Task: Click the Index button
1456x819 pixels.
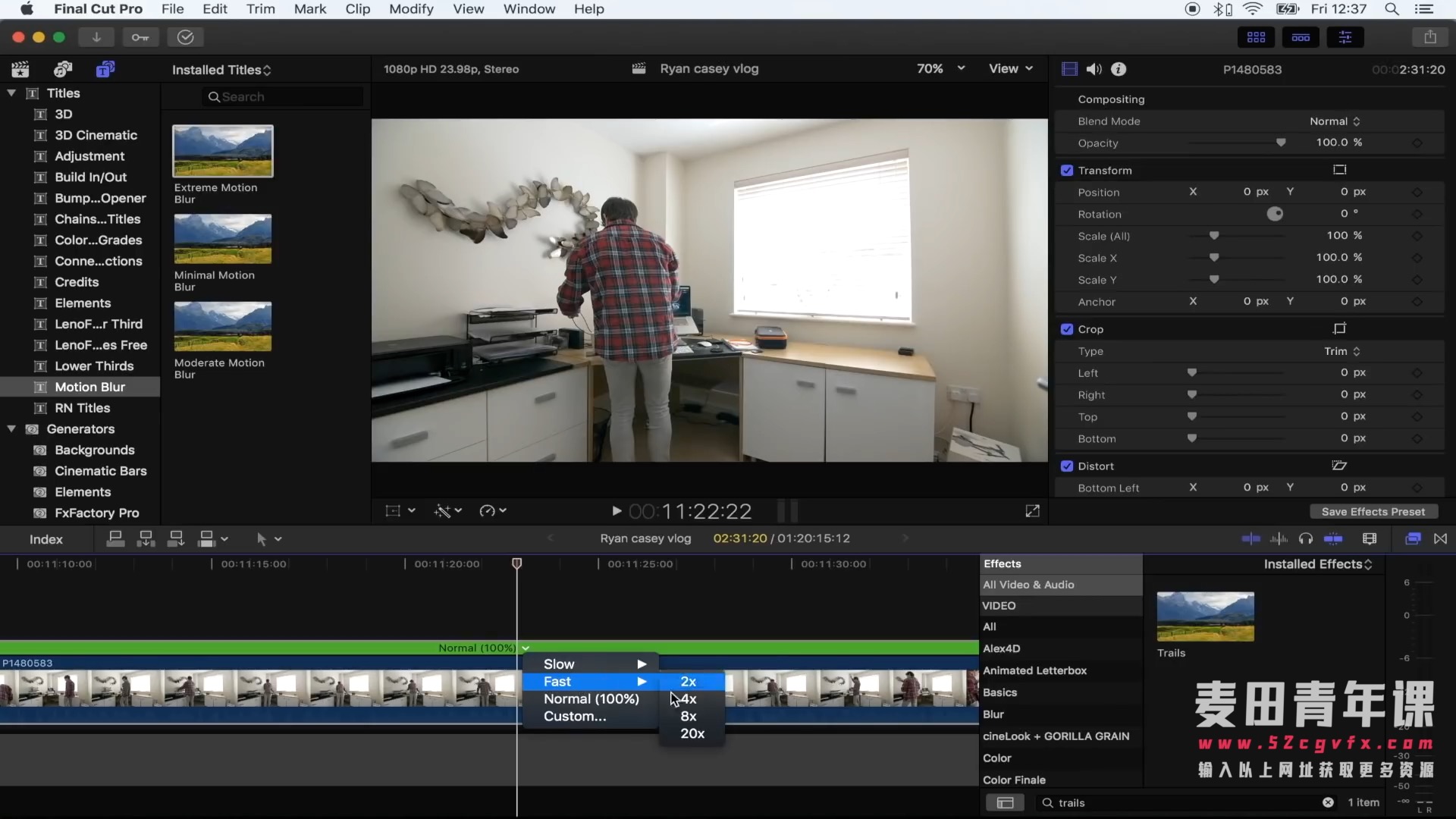Action: click(x=46, y=539)
